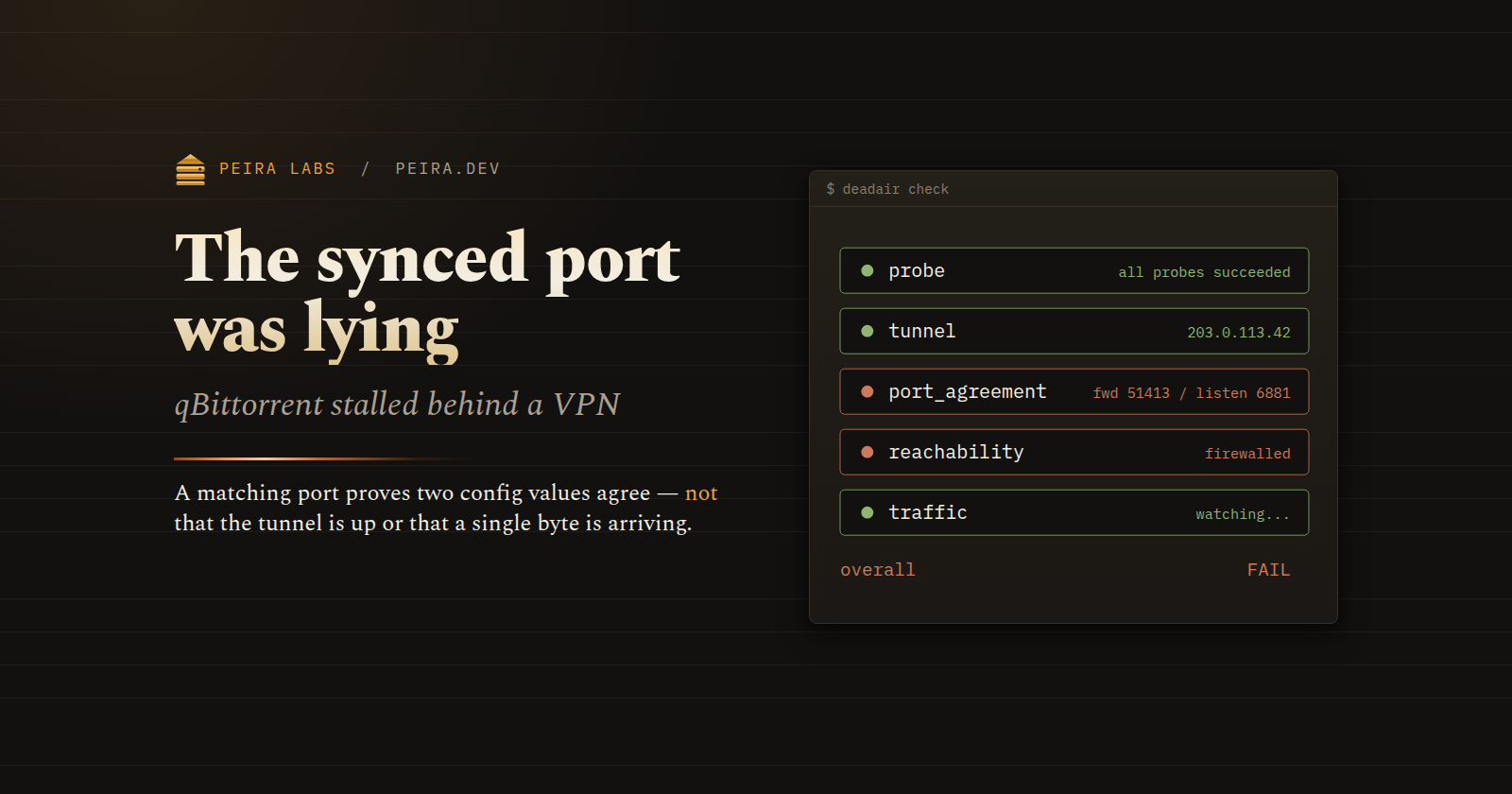This screenshot has height=794, width=1512.
Task: Select the tunnel check row label
Action: pos(922,332)
